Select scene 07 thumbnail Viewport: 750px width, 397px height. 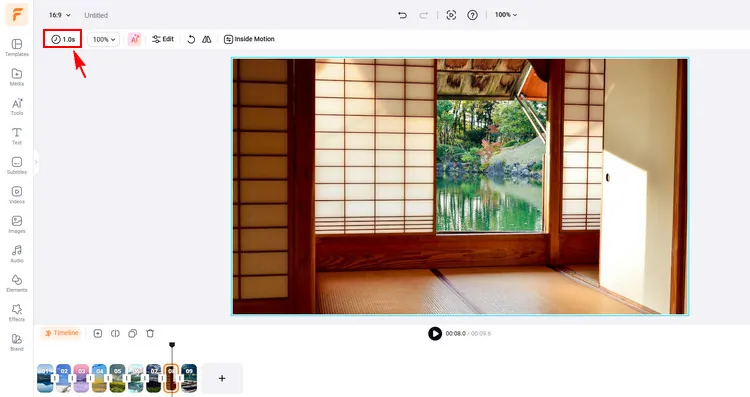pyautogui.click(x=154, y=378)
